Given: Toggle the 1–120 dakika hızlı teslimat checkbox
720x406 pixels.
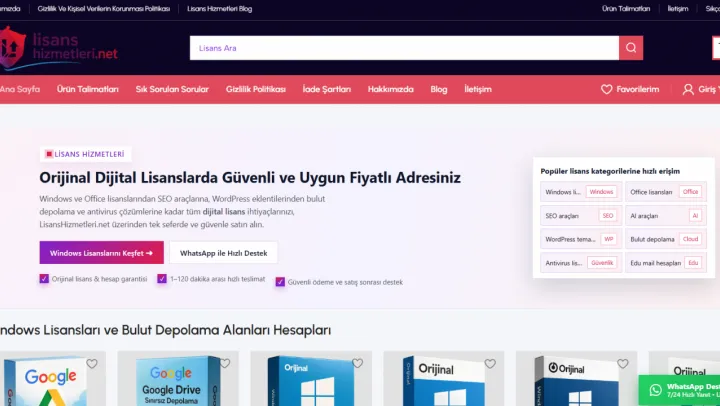Looking at the screenshot, I should tap(162, 279).
